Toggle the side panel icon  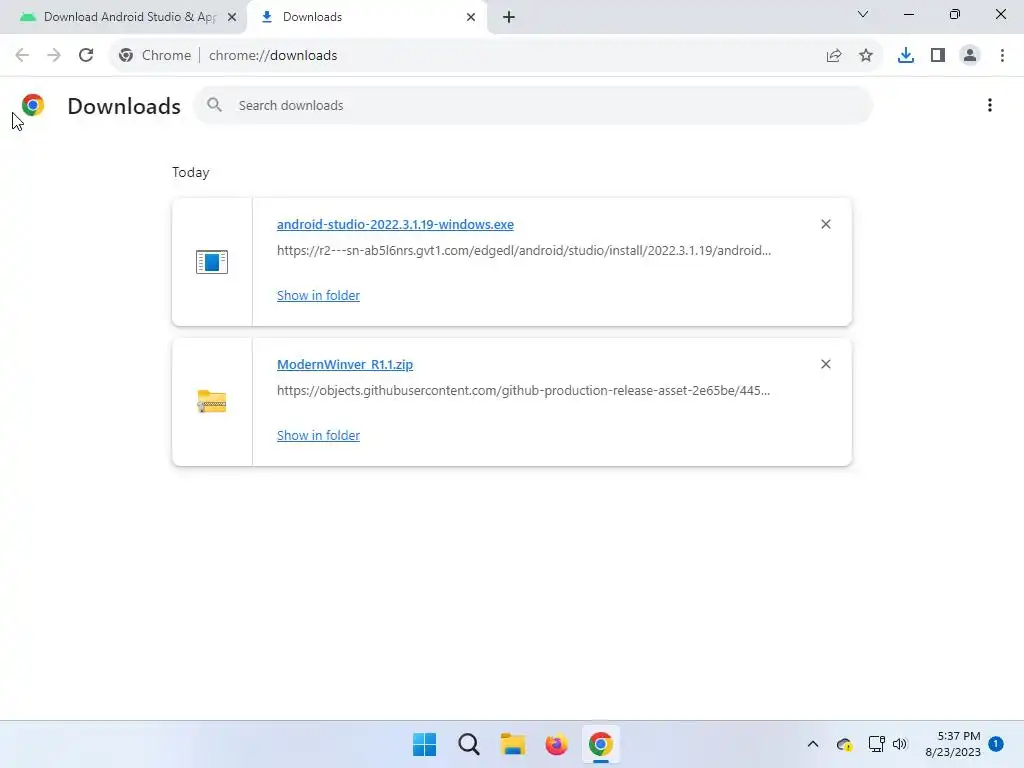coord(938,56)
